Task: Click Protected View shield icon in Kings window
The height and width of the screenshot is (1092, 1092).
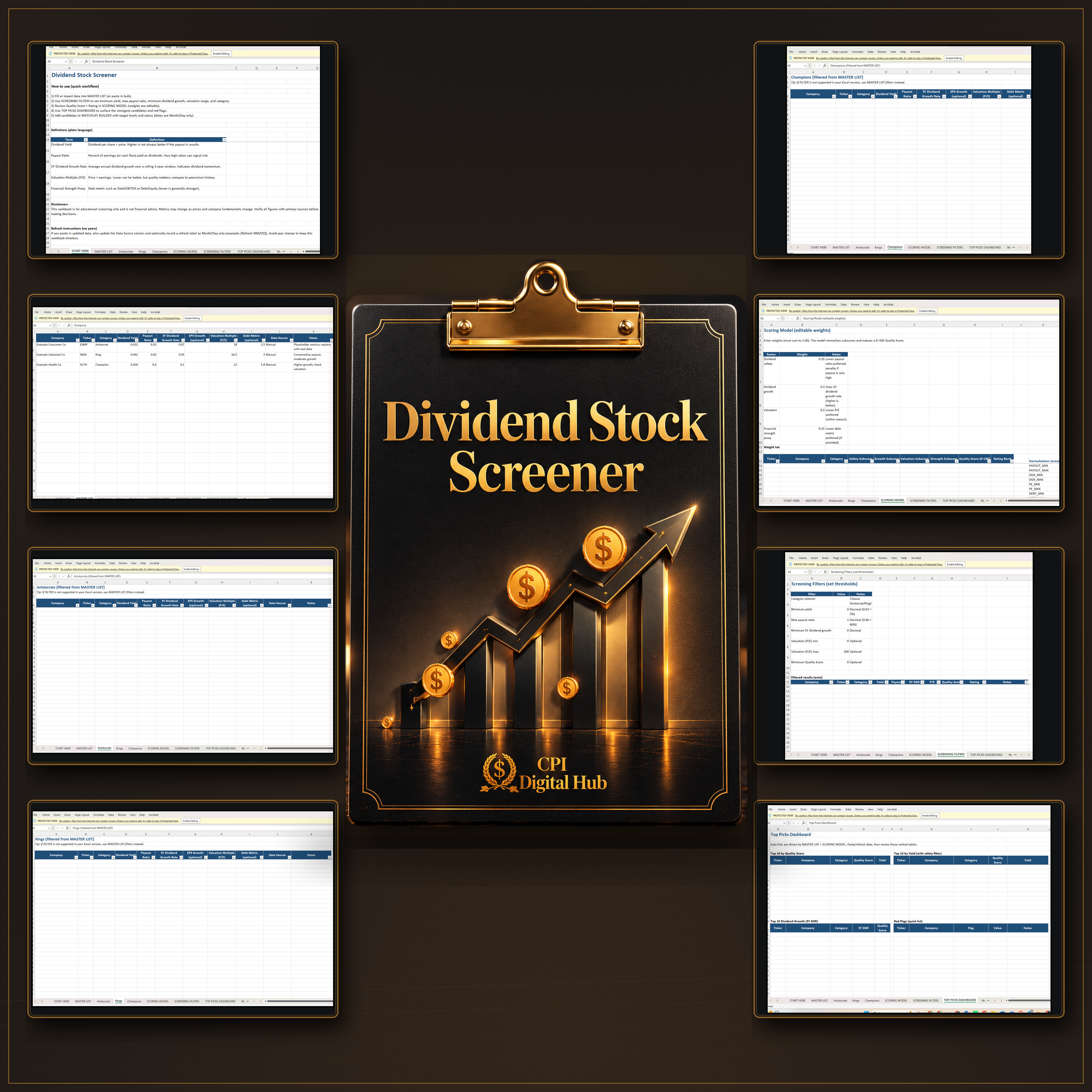Action: point(35,821)
